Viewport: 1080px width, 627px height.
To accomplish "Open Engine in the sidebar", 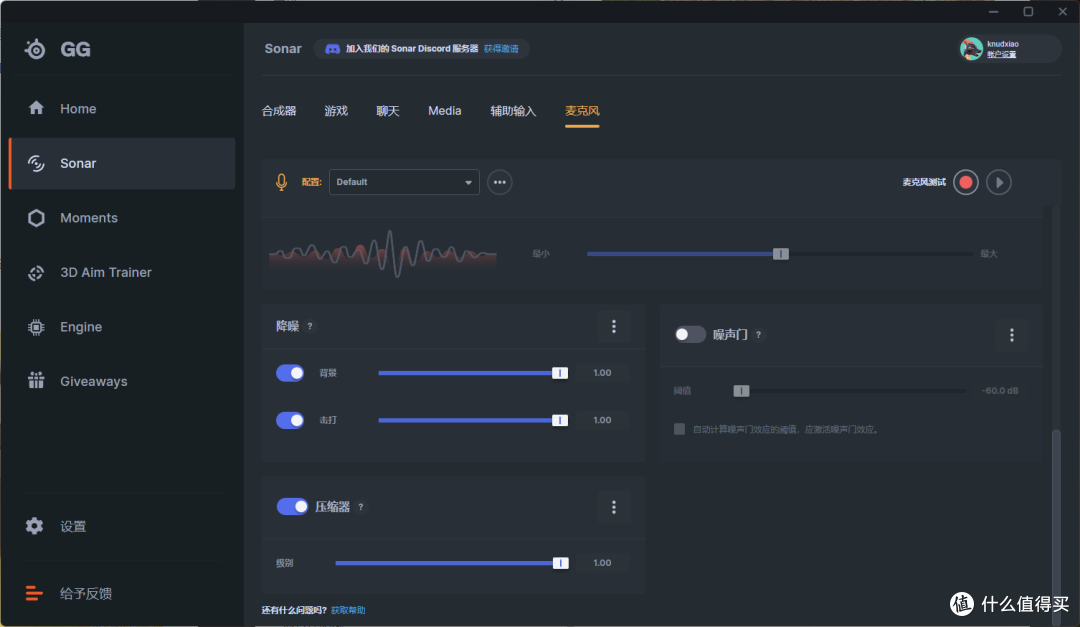I will point(122,327).
